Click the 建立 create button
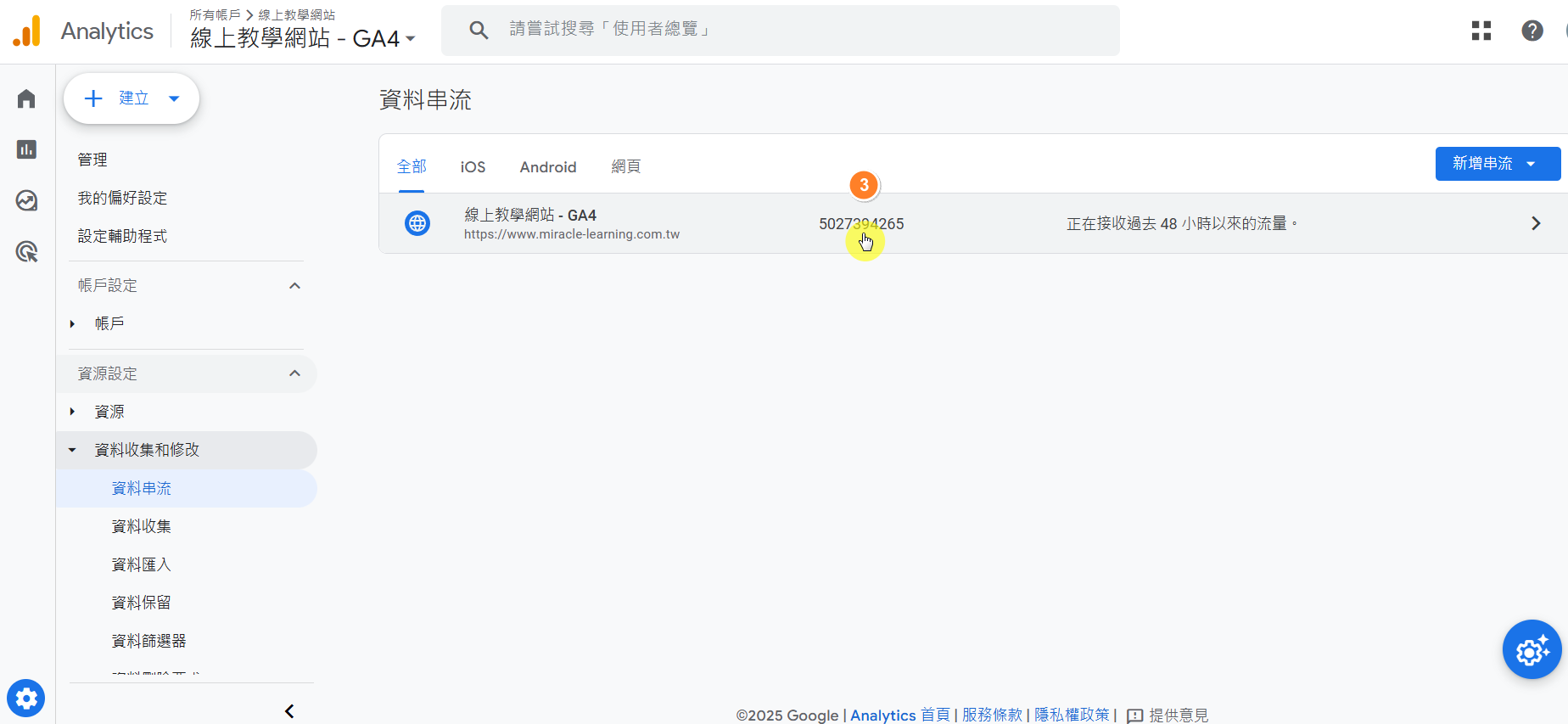The height and width of the screenshot is (724, 1568). pyautogui.click(x=132, y=98)
